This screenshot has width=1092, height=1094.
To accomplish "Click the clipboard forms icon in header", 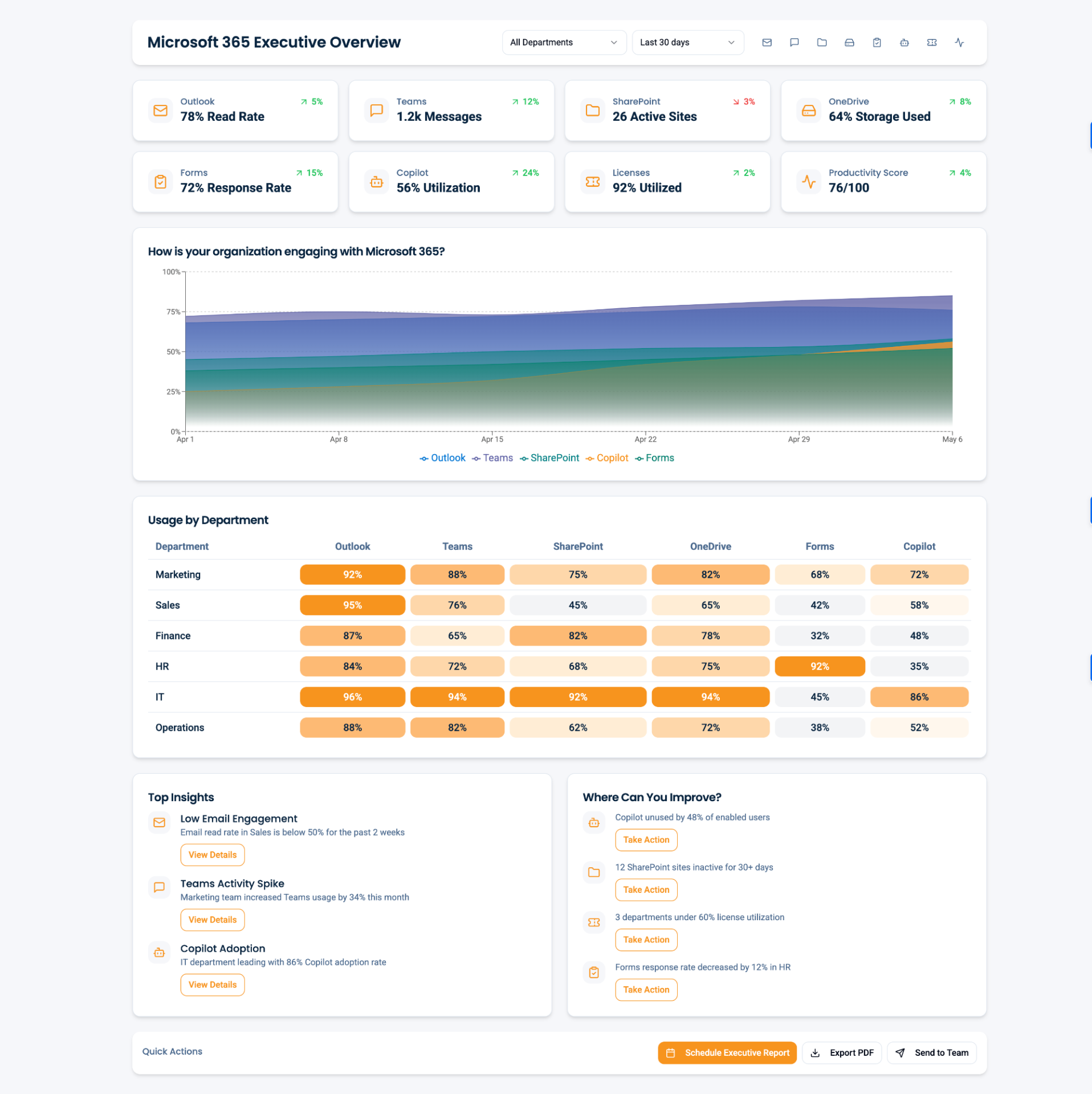I will click(x=877, y=43).
